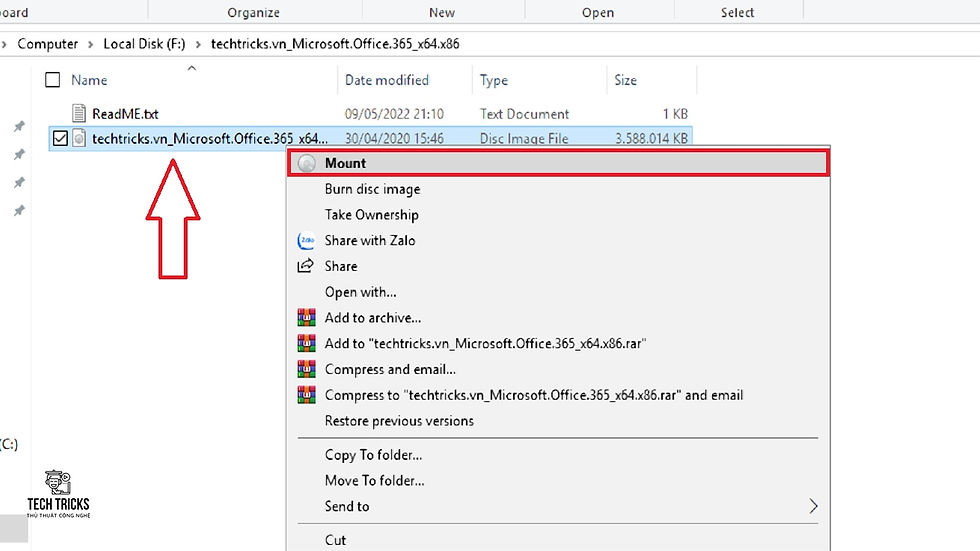Click Computer in the address breadcrumb
This screenshot has width=980, height=551.
pyautogui.click(x=48, y=44)
